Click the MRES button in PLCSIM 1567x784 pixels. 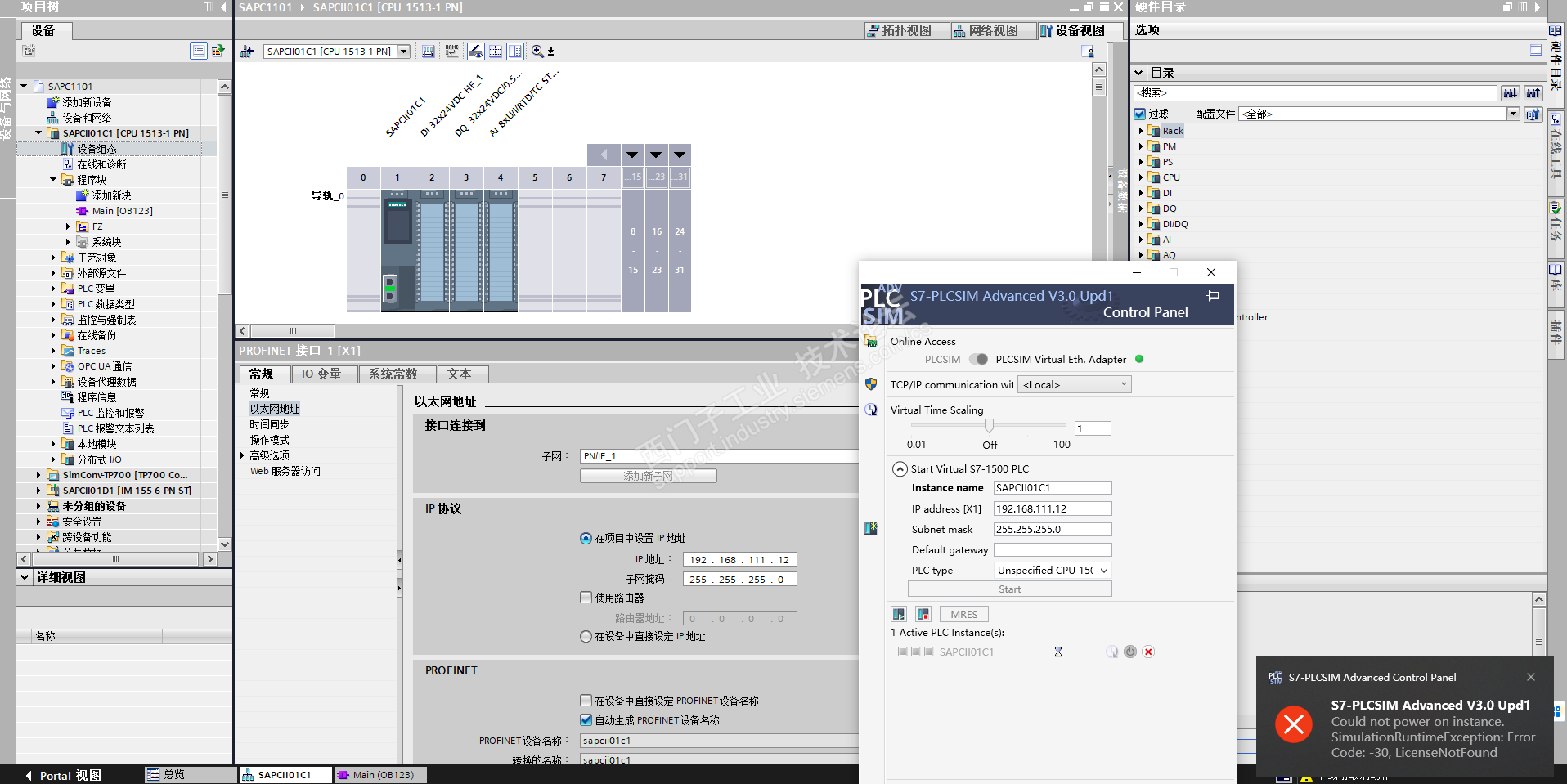click(x=964, y=614)
